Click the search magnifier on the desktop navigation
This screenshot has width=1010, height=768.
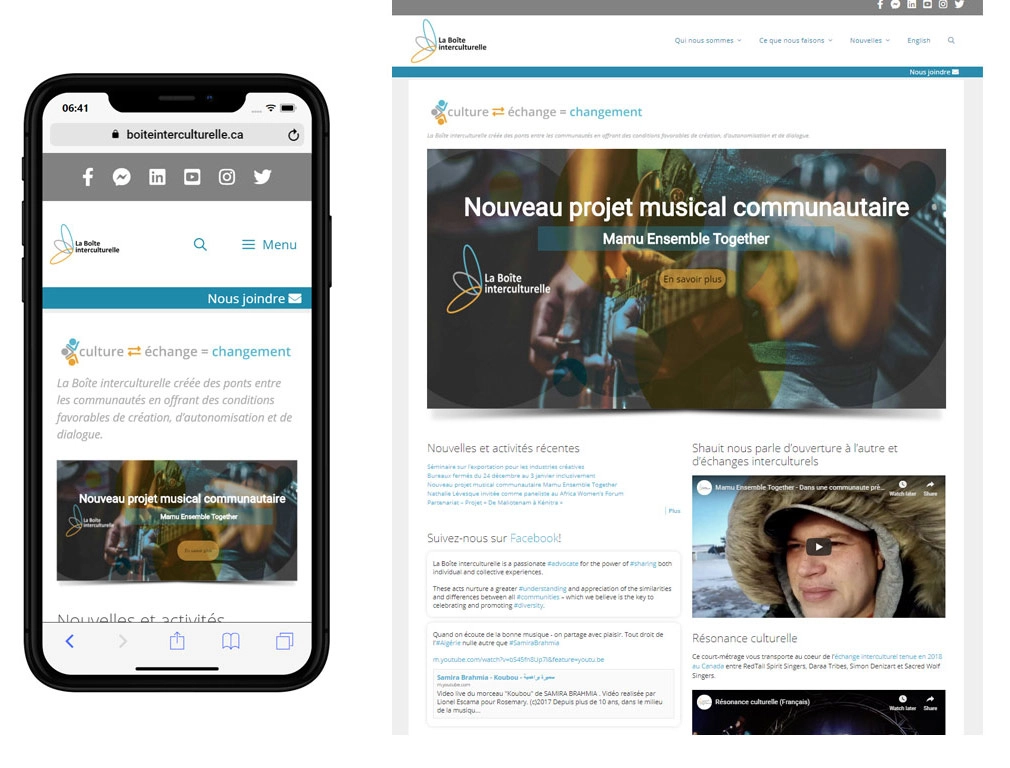(x=951, y=41)
